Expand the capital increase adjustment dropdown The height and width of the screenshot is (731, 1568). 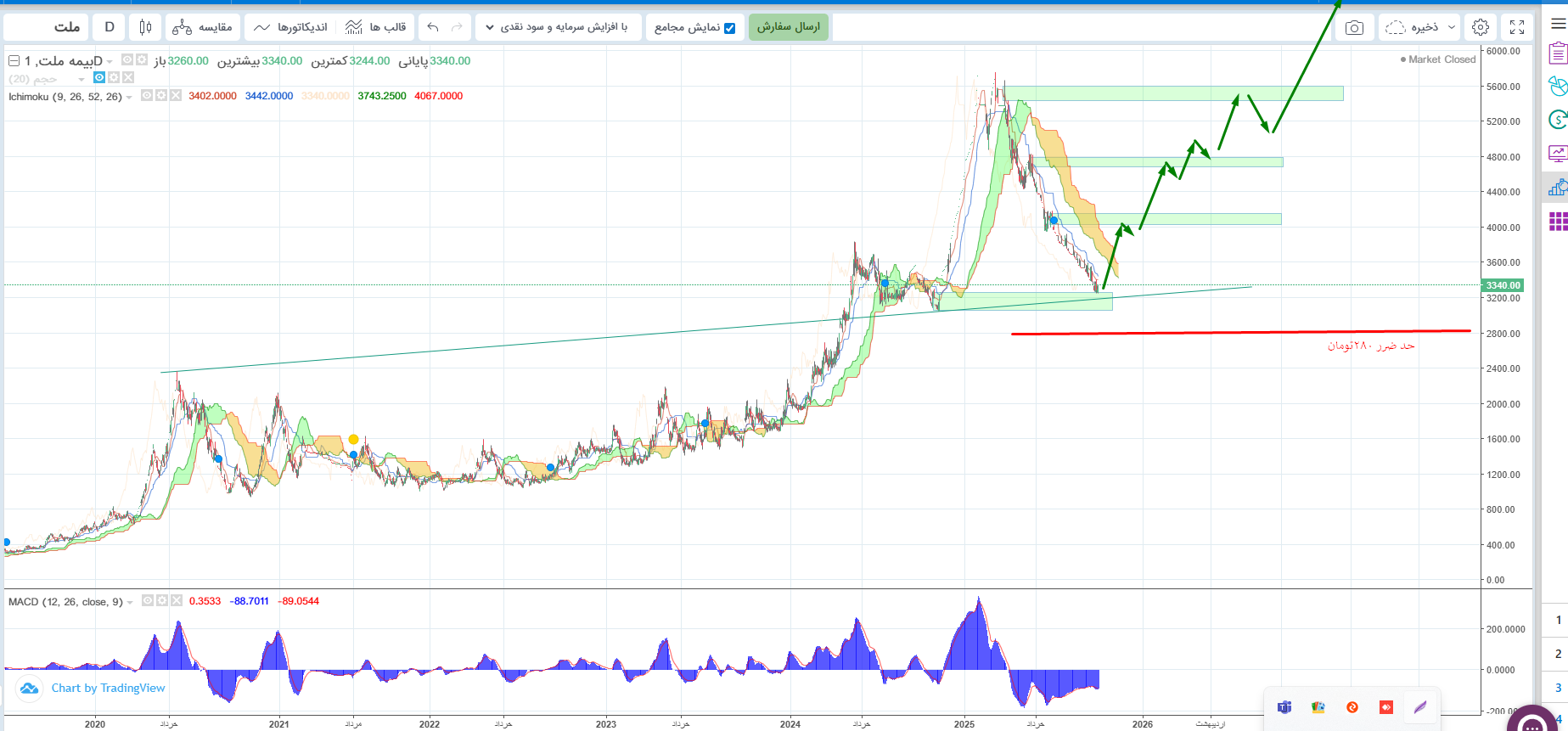[558, 27]
